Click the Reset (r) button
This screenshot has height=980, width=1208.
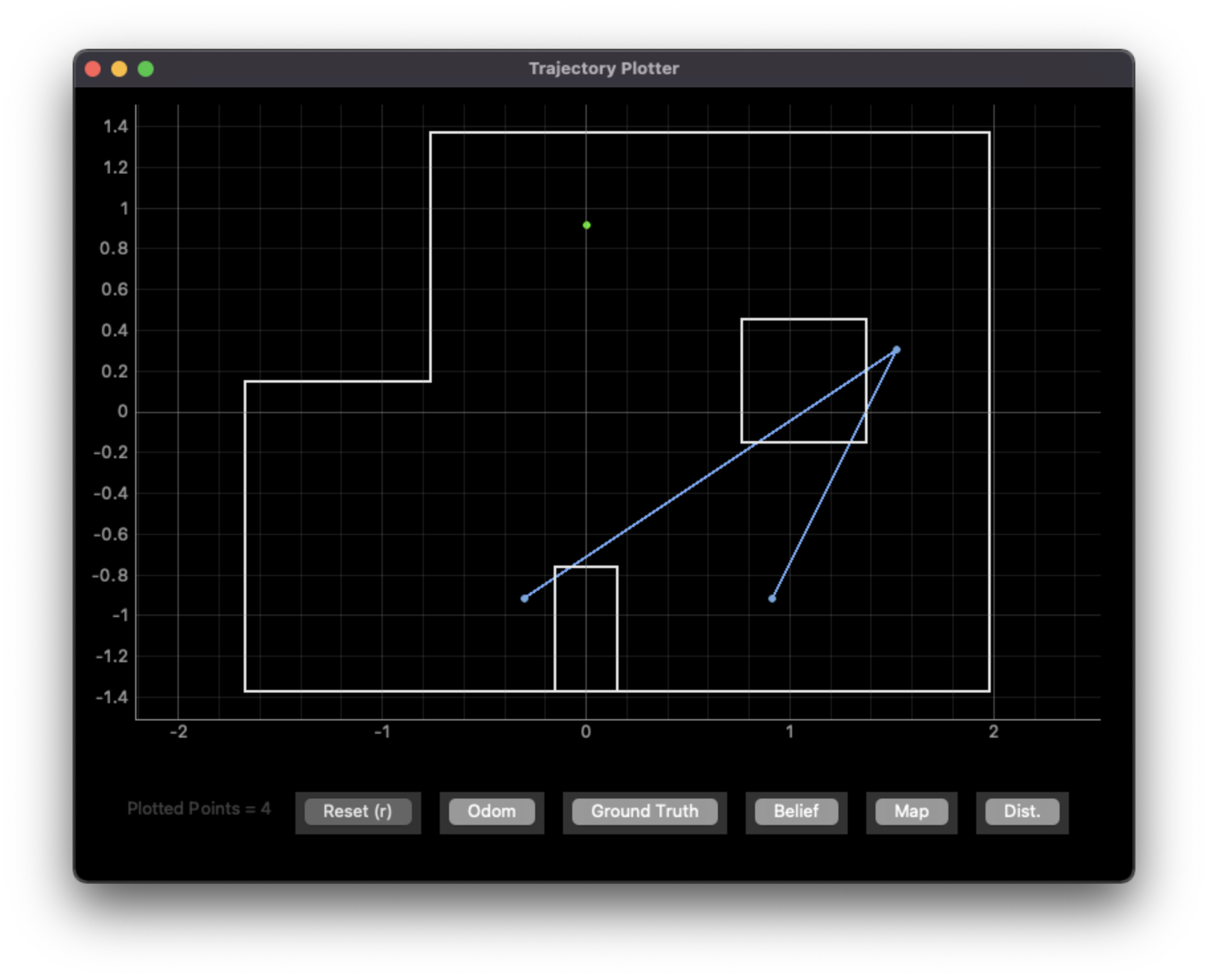point(358,811)
